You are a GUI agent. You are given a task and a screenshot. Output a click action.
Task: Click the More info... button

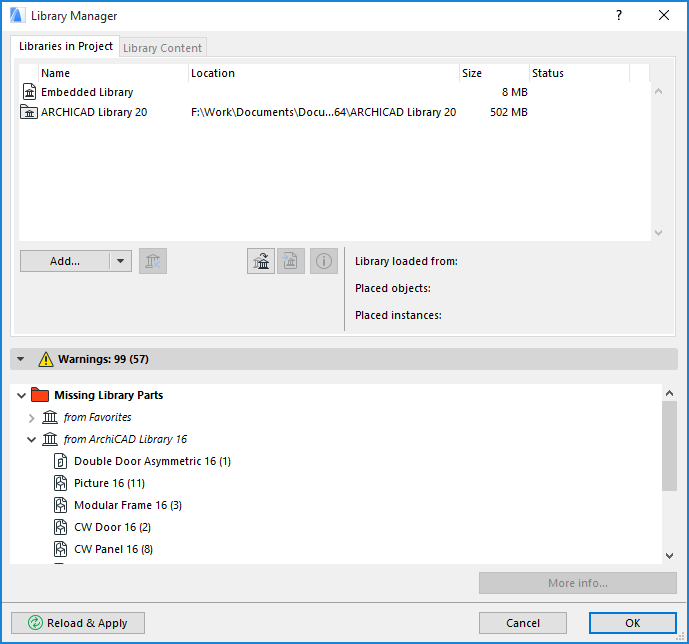(x=577, y=583)
